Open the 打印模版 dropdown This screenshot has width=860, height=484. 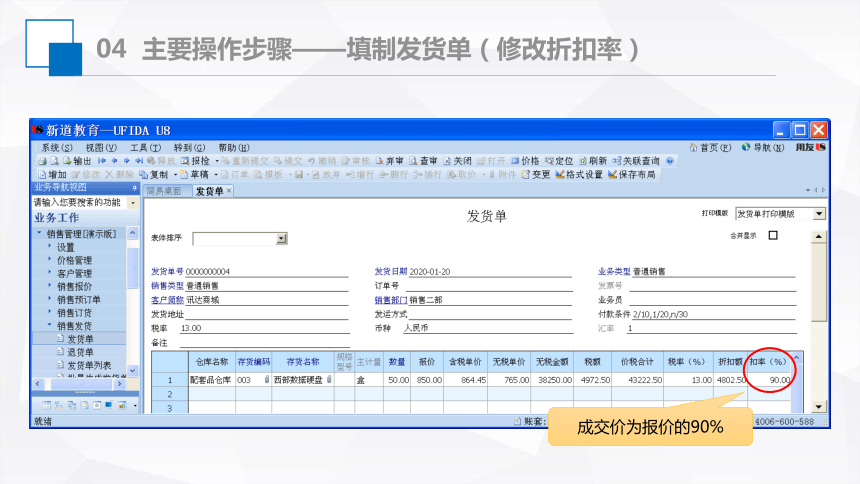[x=819, y=213]
